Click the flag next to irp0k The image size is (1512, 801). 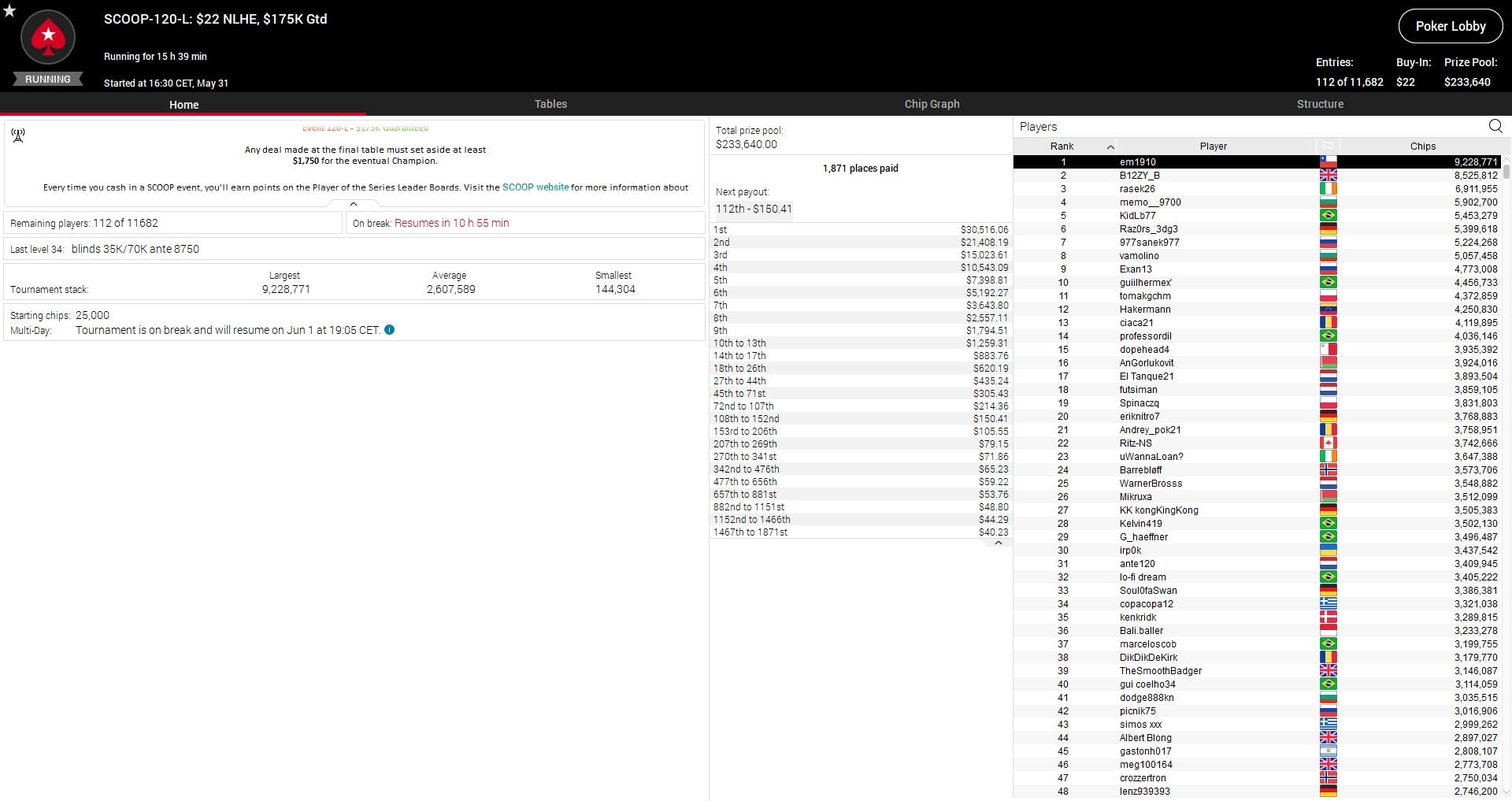[x=1329, y=551]
